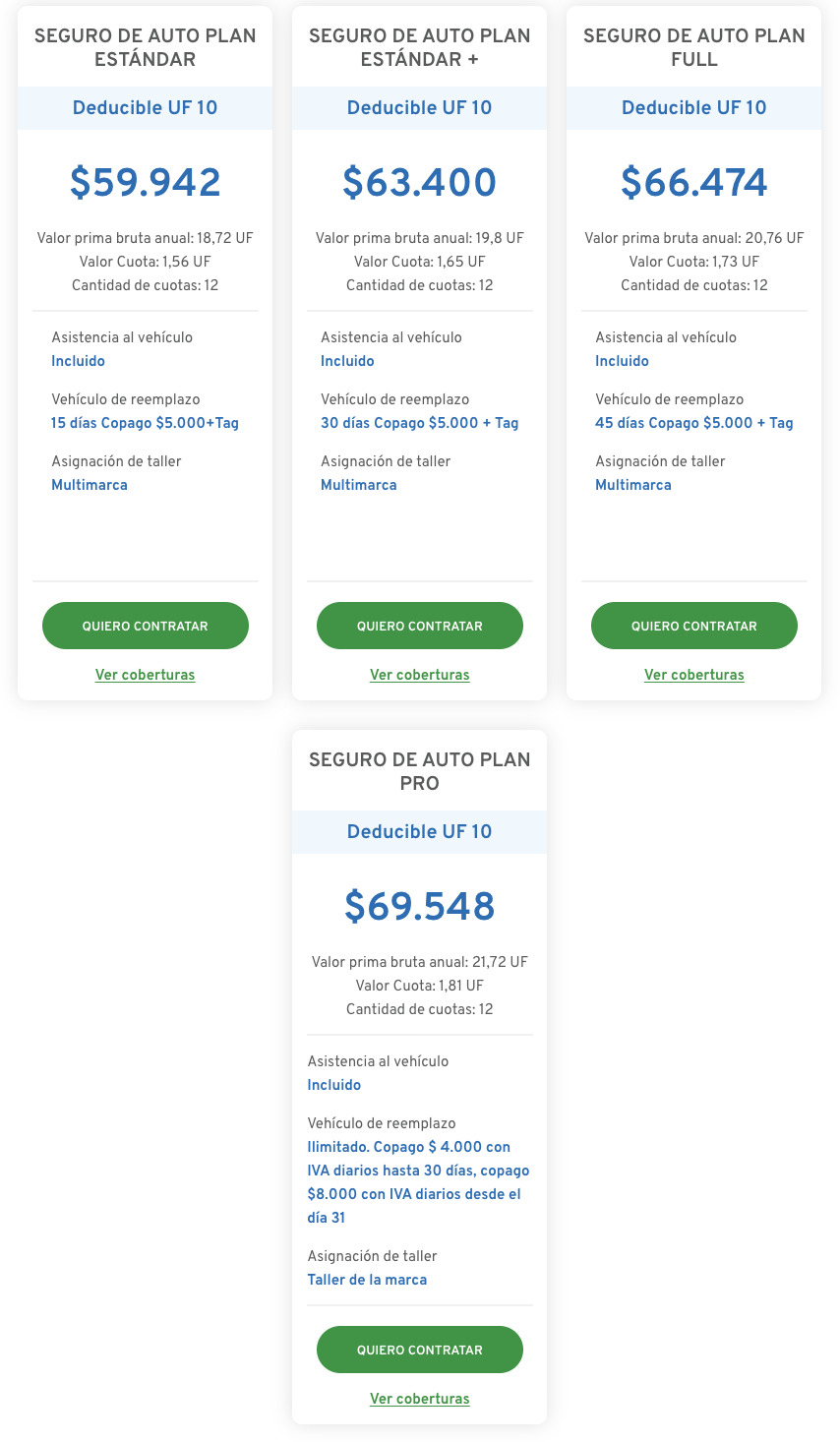Click the $63.400 price
840x1442 pixels.
[419, 183]
